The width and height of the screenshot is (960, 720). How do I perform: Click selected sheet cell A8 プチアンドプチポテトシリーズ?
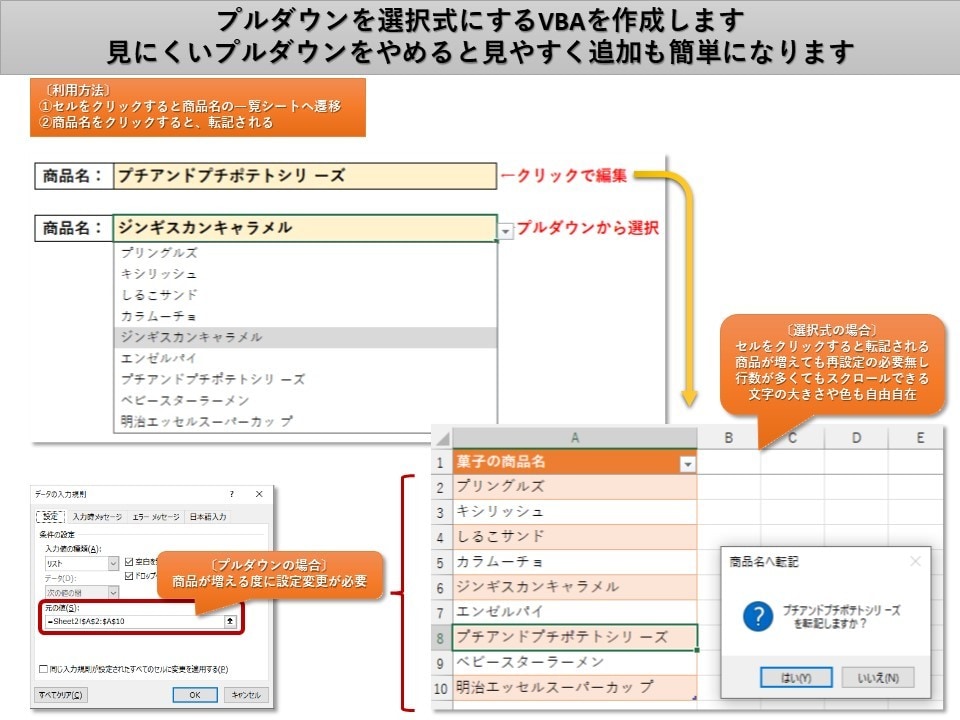[574, 637]
